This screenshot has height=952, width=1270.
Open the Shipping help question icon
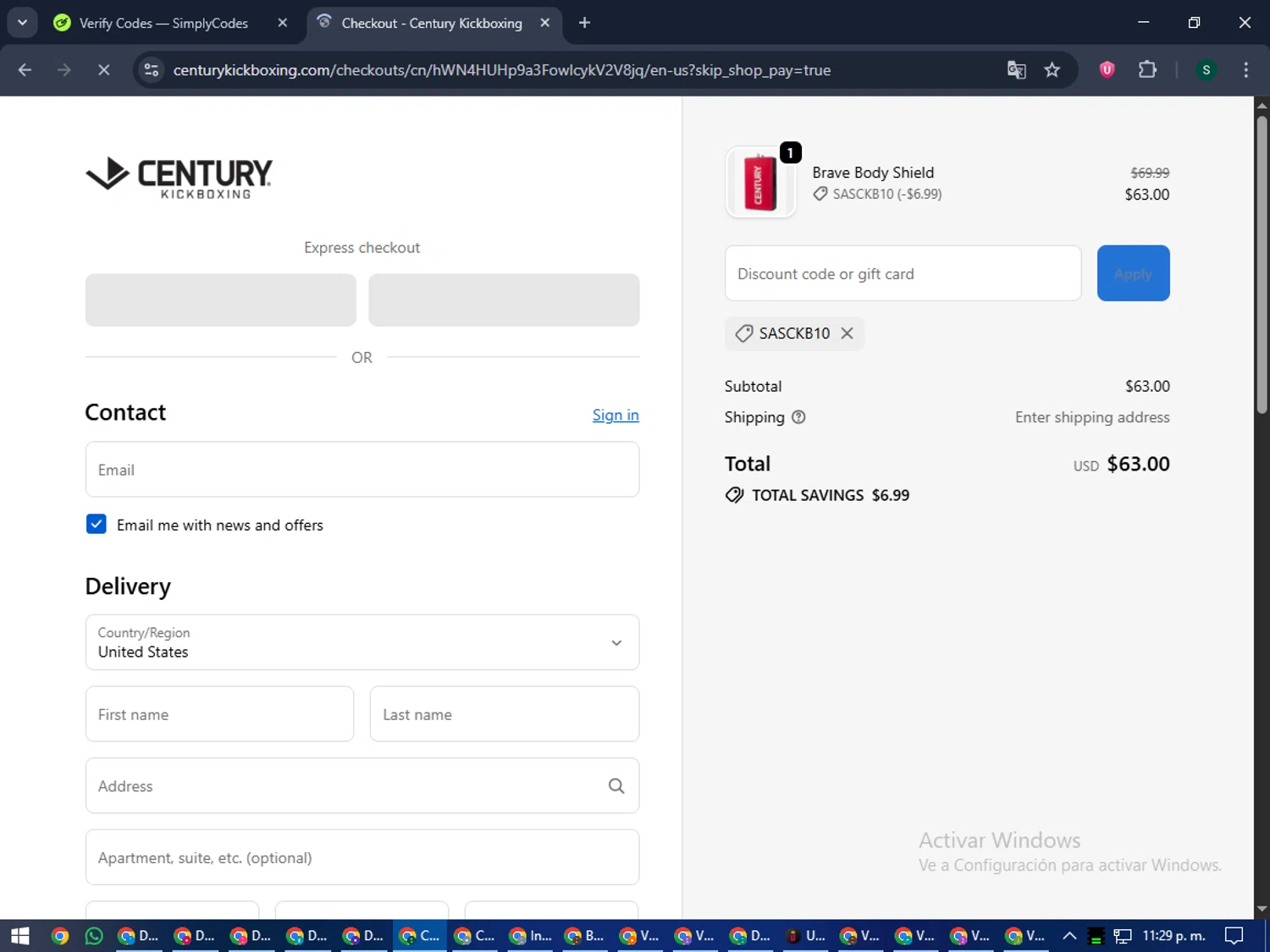[x=798, y=417]
